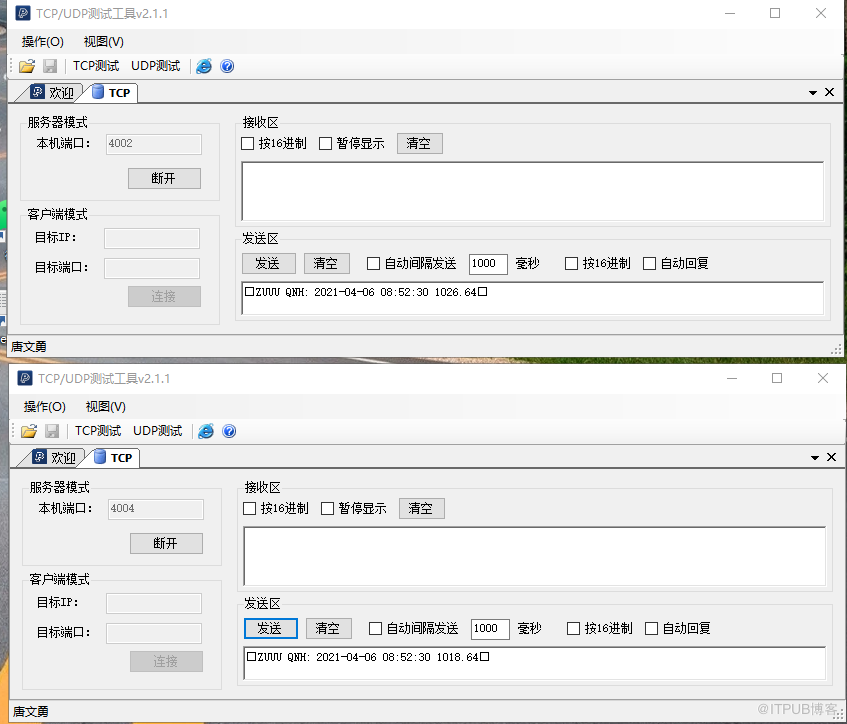
Task: Click the Internet Explorer icon in bottom window toolbar
Action: 206,431
